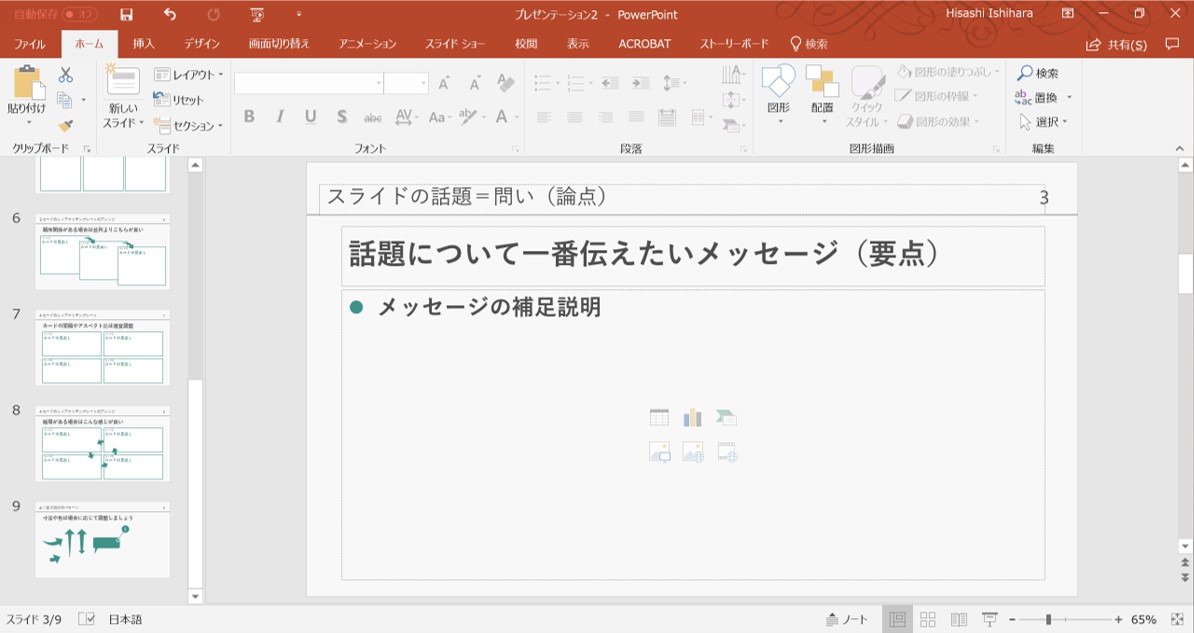Toggle Bold formatting button
Viewport: 1194px width, 633px height.
click(x=249, y=117)
